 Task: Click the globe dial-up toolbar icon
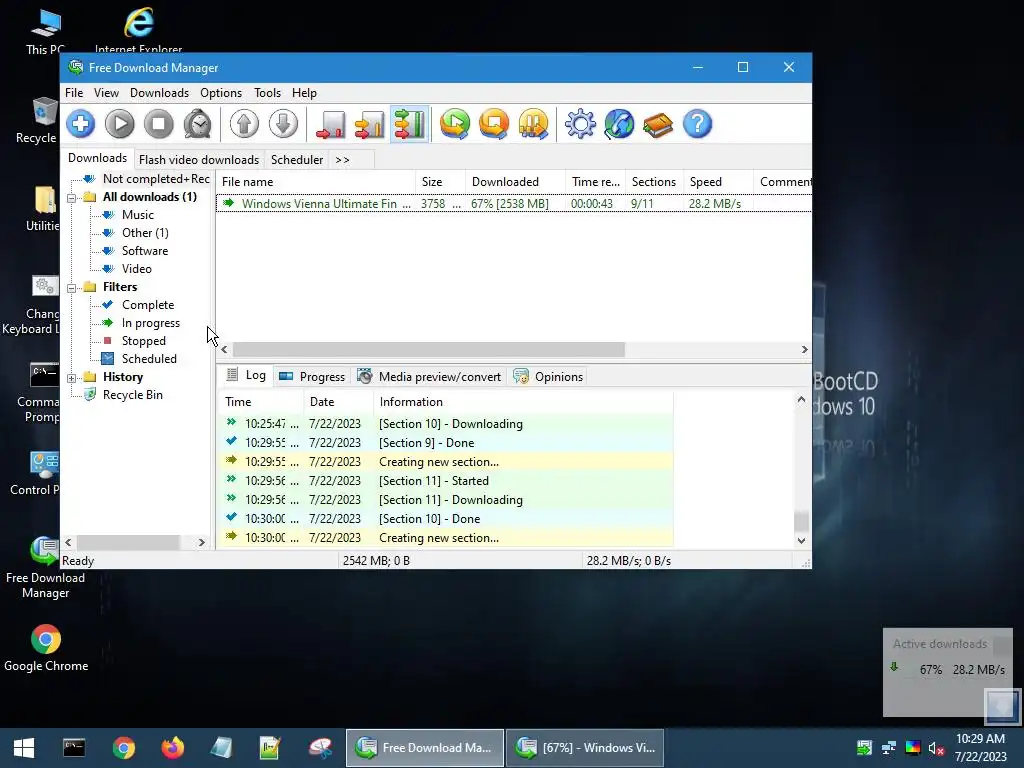point(619,124)
